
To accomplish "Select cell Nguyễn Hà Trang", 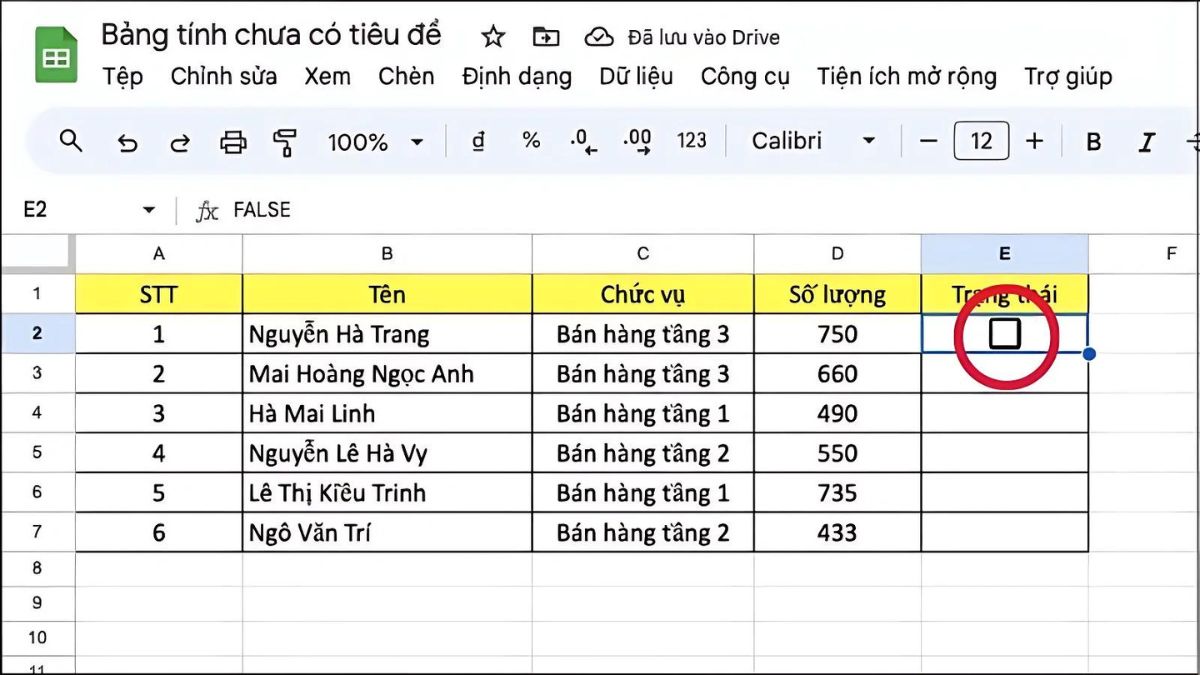I will coord(387,334).
